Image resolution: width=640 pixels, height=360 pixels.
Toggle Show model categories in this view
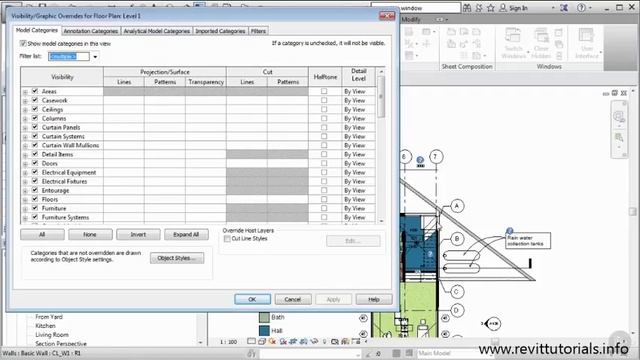tap(23, 43)
